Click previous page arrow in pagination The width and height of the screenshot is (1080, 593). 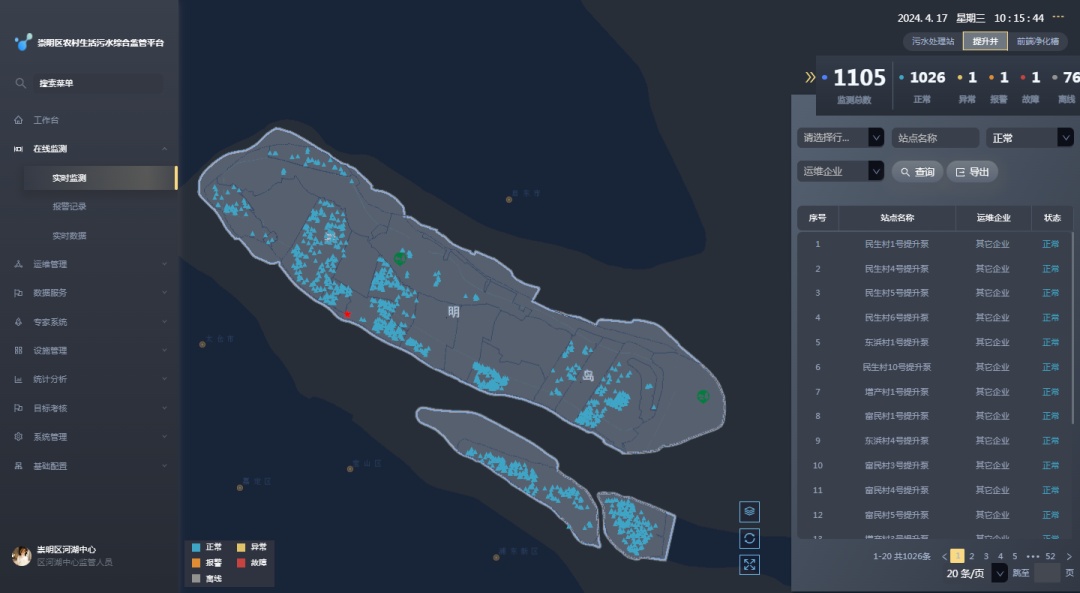point(944,556)
